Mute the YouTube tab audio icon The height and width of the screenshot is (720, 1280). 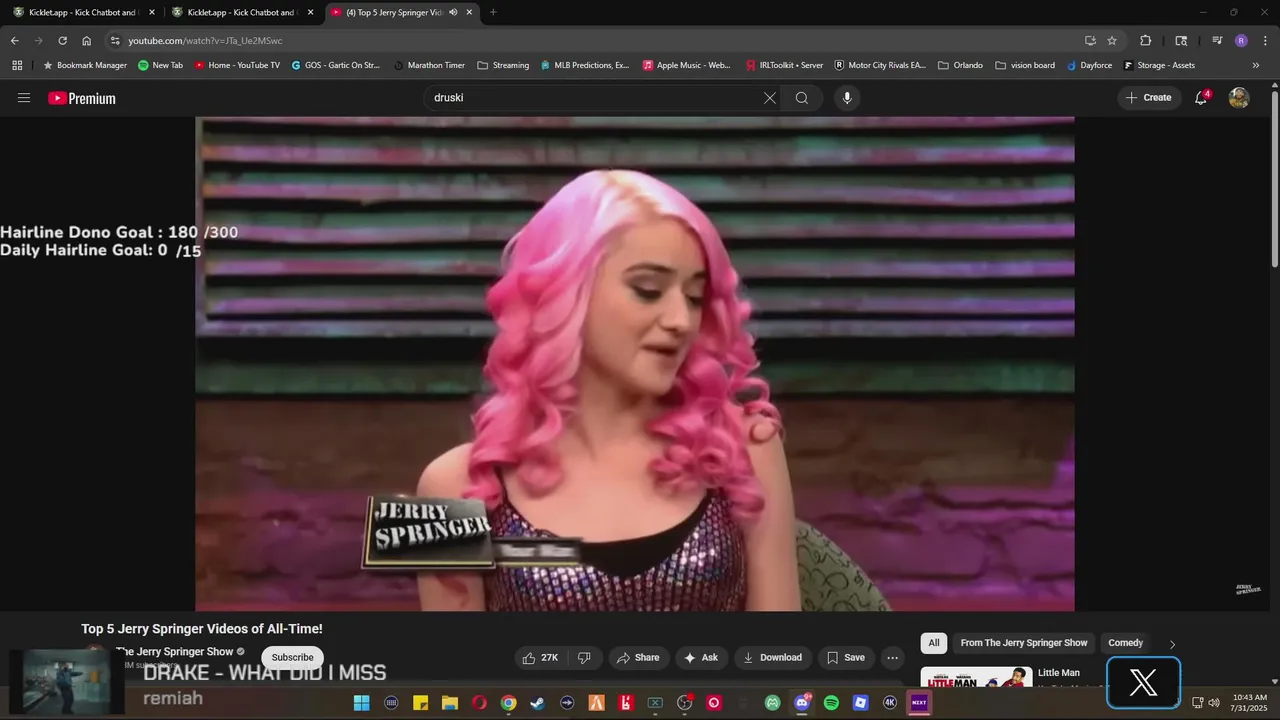pyautogui.click(x=453, y=12)
